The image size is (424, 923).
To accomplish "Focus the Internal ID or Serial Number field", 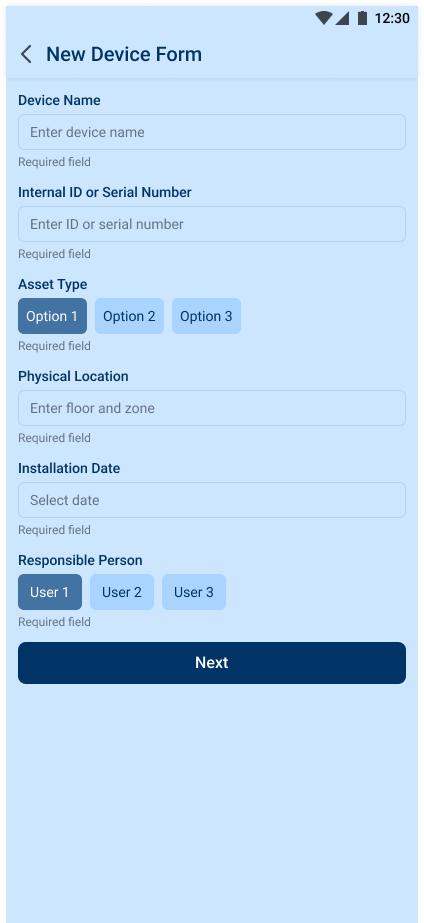I will point(212,224).
